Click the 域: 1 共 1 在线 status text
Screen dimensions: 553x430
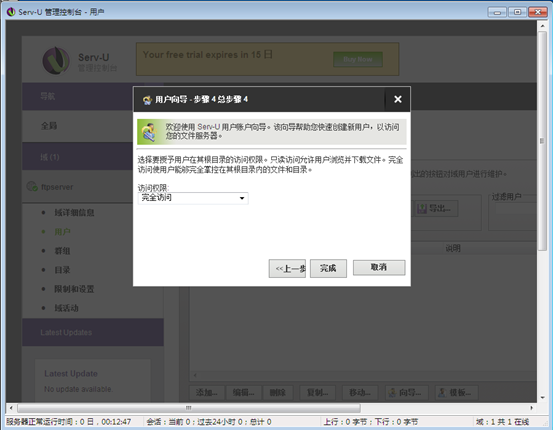[x=503, y=422]
